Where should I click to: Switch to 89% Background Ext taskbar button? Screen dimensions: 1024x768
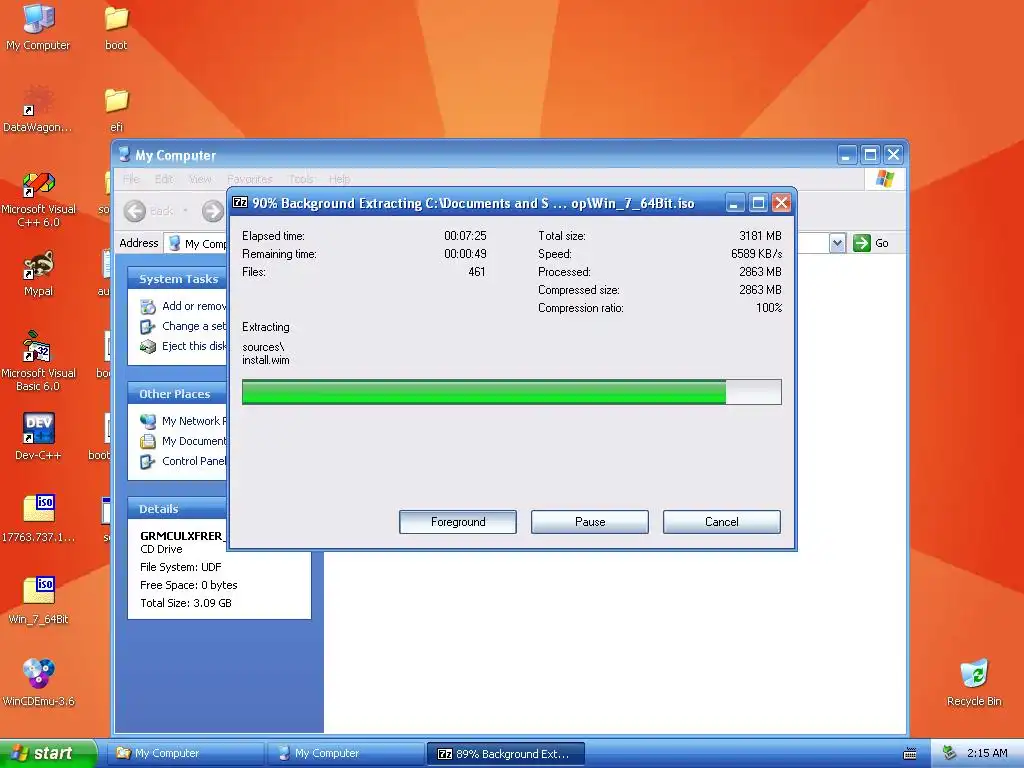tap(506, 754)
